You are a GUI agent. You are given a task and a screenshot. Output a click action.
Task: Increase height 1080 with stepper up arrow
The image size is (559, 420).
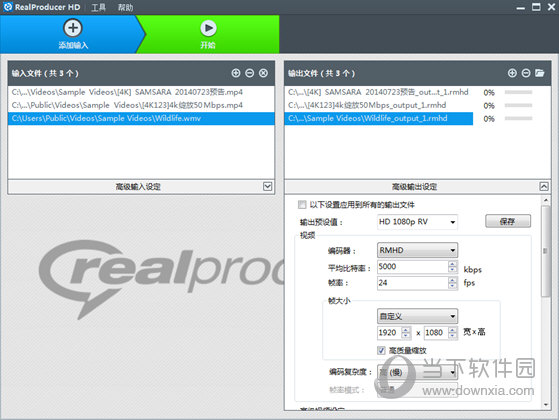(452, 330)
